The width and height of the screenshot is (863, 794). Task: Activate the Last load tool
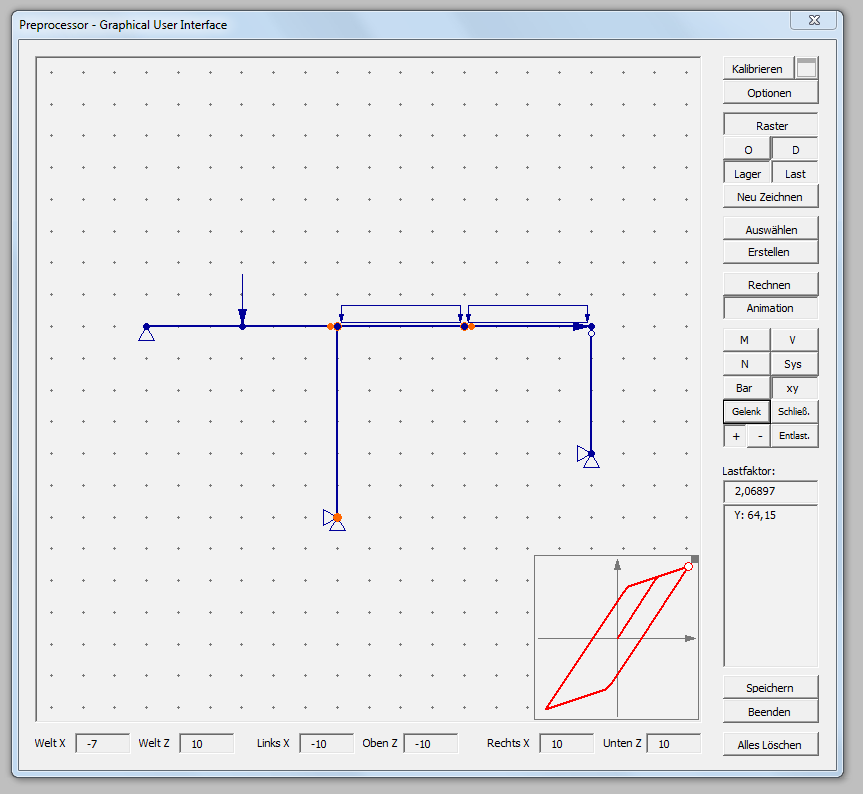pos(795,174)
